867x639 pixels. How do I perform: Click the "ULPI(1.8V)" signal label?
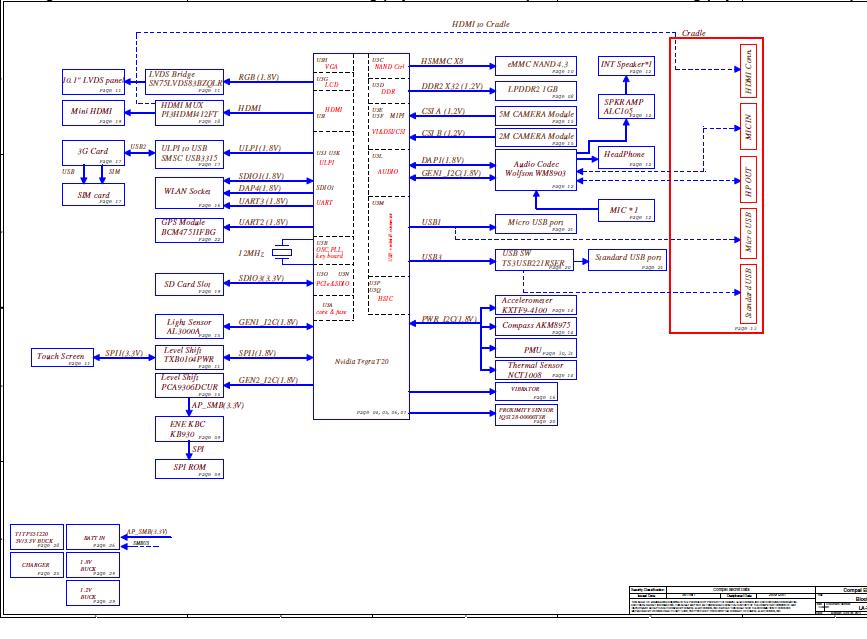259,148
